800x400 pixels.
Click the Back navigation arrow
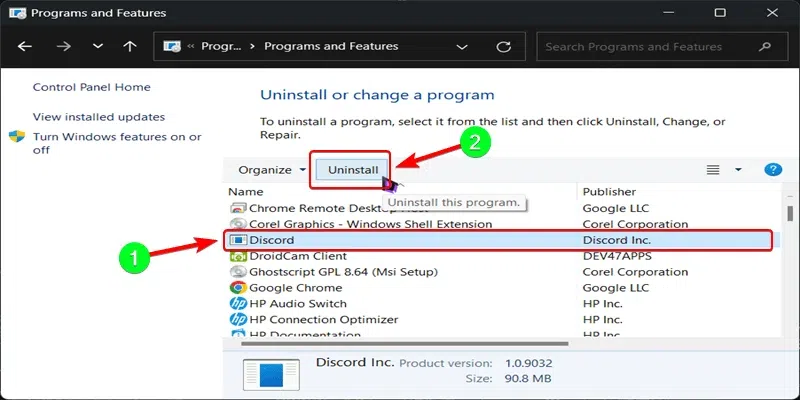(x=25, y=47)
